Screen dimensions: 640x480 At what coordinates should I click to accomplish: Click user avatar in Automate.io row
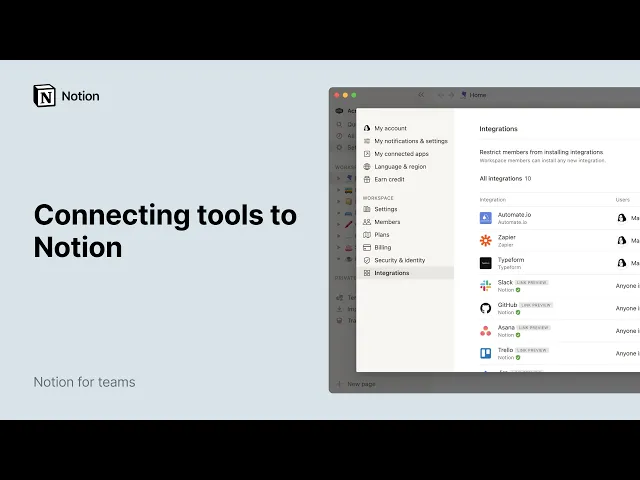pyautogui.click(x=622, y=218)
